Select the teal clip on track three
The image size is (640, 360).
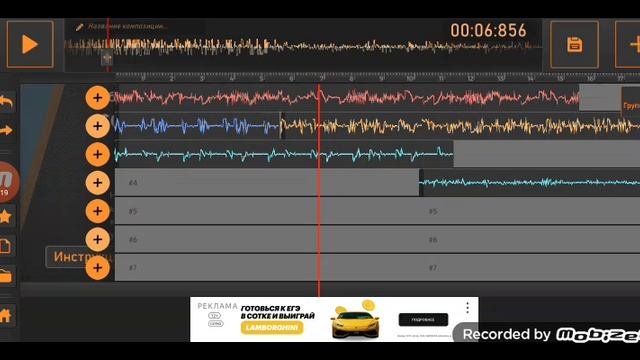coord(284,154)
